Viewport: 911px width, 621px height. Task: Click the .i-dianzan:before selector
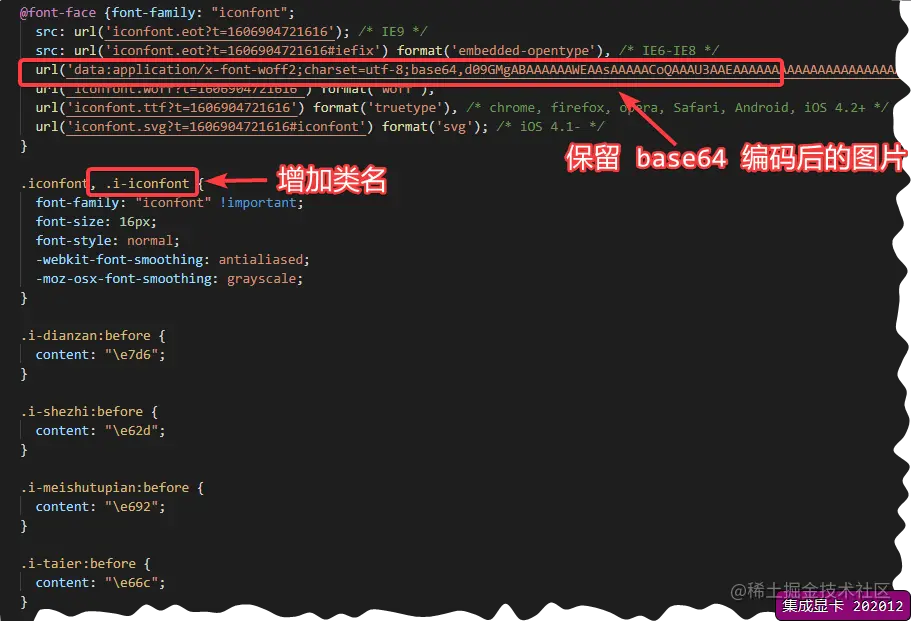[x=85, y=336]
